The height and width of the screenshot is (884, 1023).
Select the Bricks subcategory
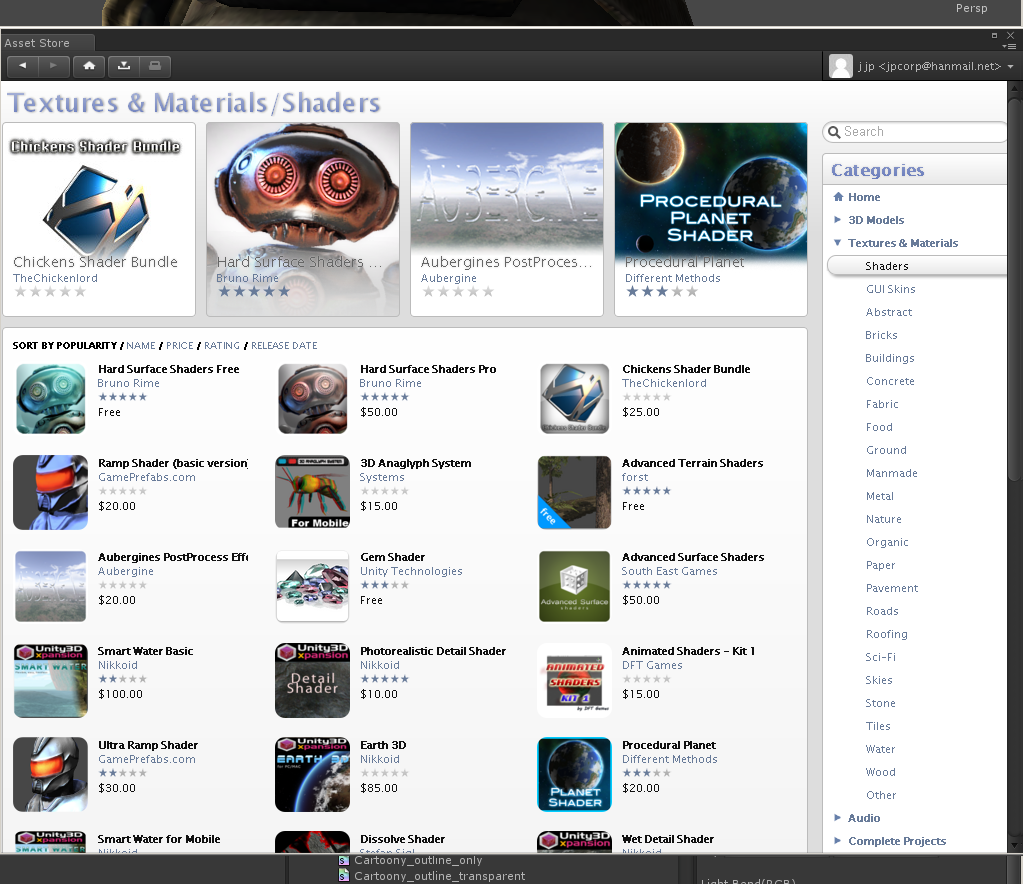[881, 335]
